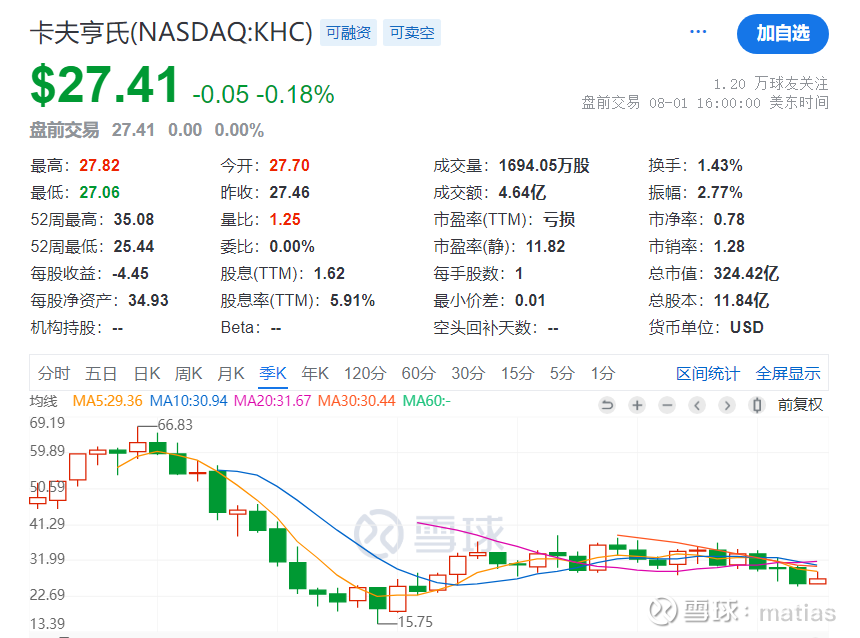Image resolution: width=860 pixels, height=638 pixels.
Task: Click the 成交量 value 1694.05万股
Action: point(544,165)
